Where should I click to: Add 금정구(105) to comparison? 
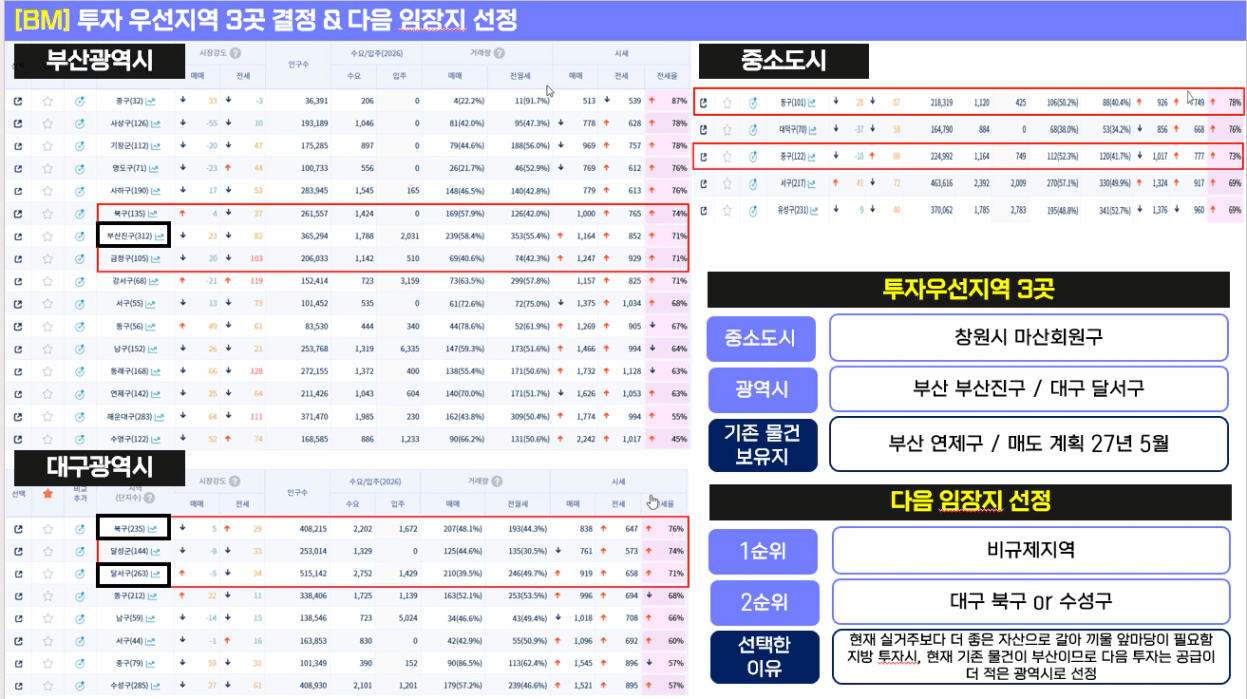(80, 258)
